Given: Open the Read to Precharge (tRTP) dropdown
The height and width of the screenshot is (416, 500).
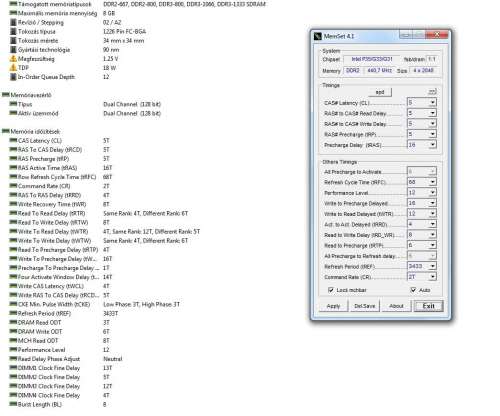Looking at the screenshot, I should (x=432, y=245).
